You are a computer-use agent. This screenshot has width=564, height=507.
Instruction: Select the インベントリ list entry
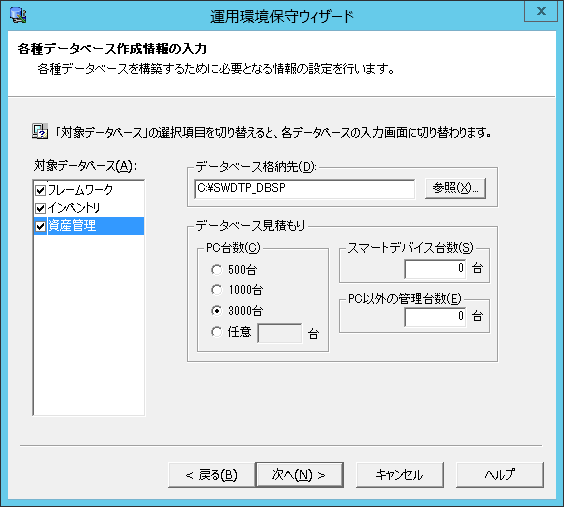pos(74,207)
